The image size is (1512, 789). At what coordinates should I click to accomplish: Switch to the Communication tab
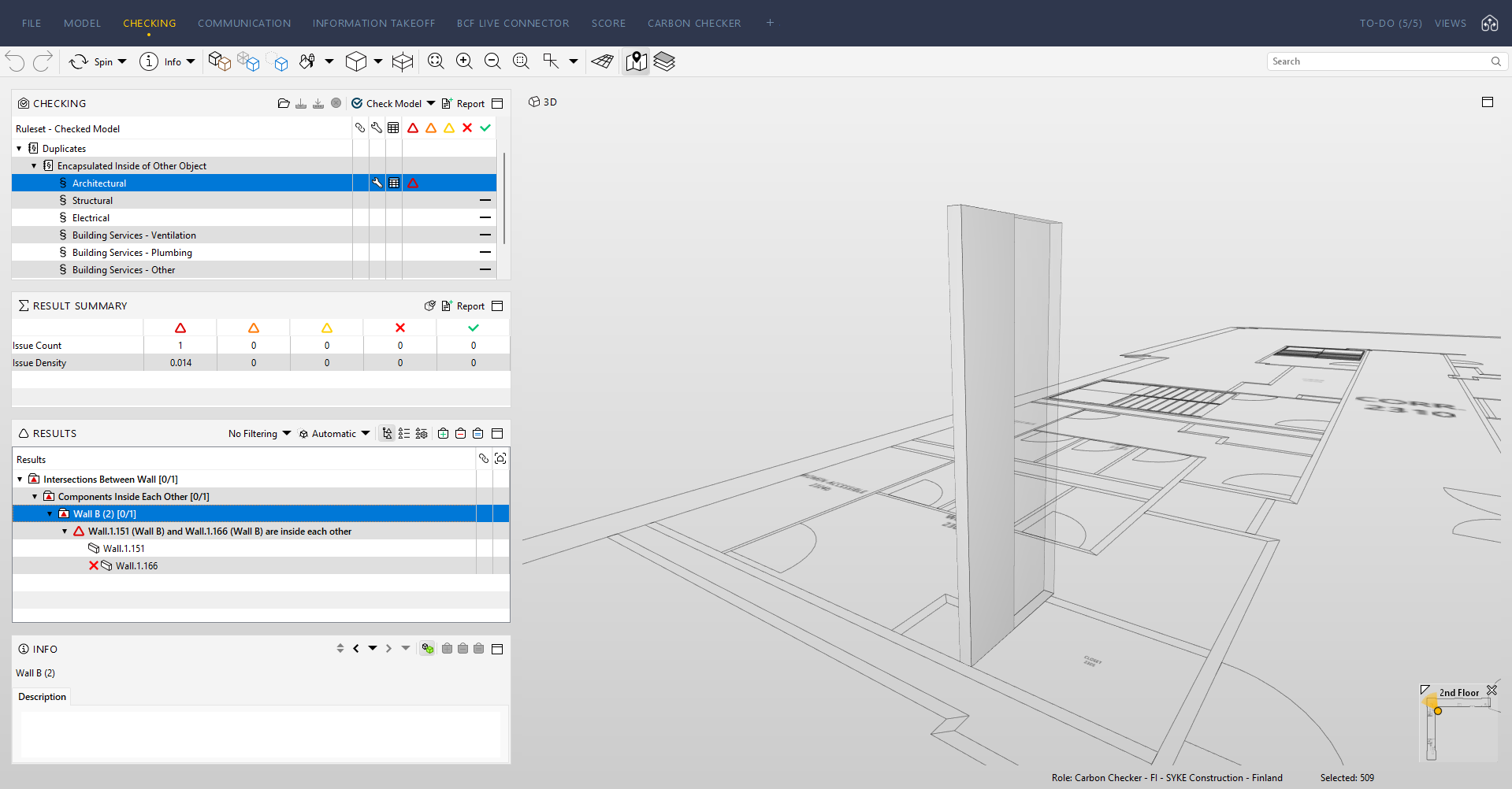tap(244, 24)
